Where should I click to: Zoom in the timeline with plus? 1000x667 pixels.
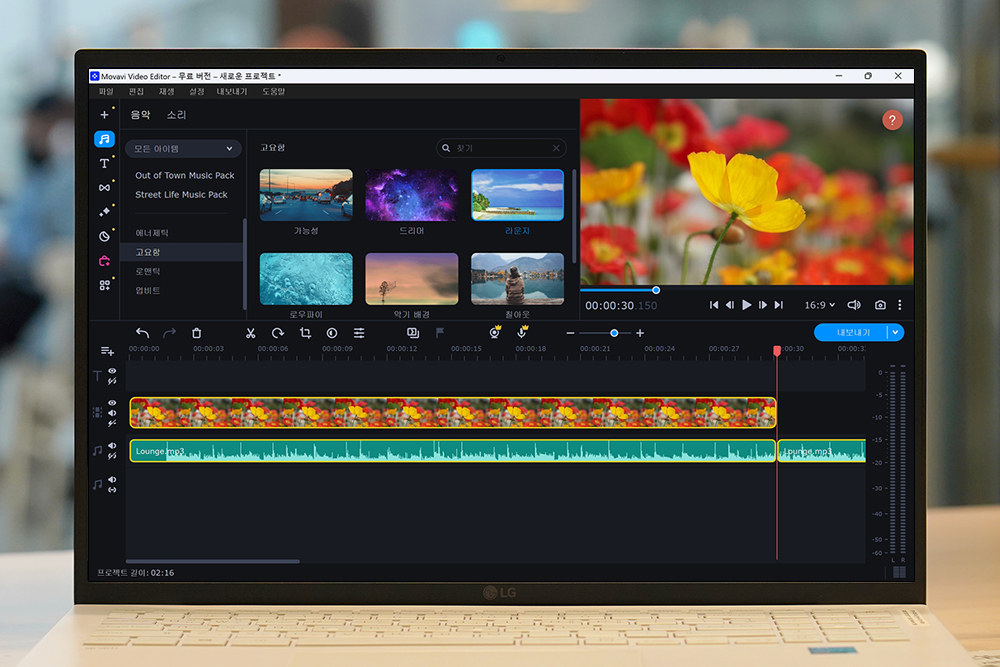tap(640, 333)
